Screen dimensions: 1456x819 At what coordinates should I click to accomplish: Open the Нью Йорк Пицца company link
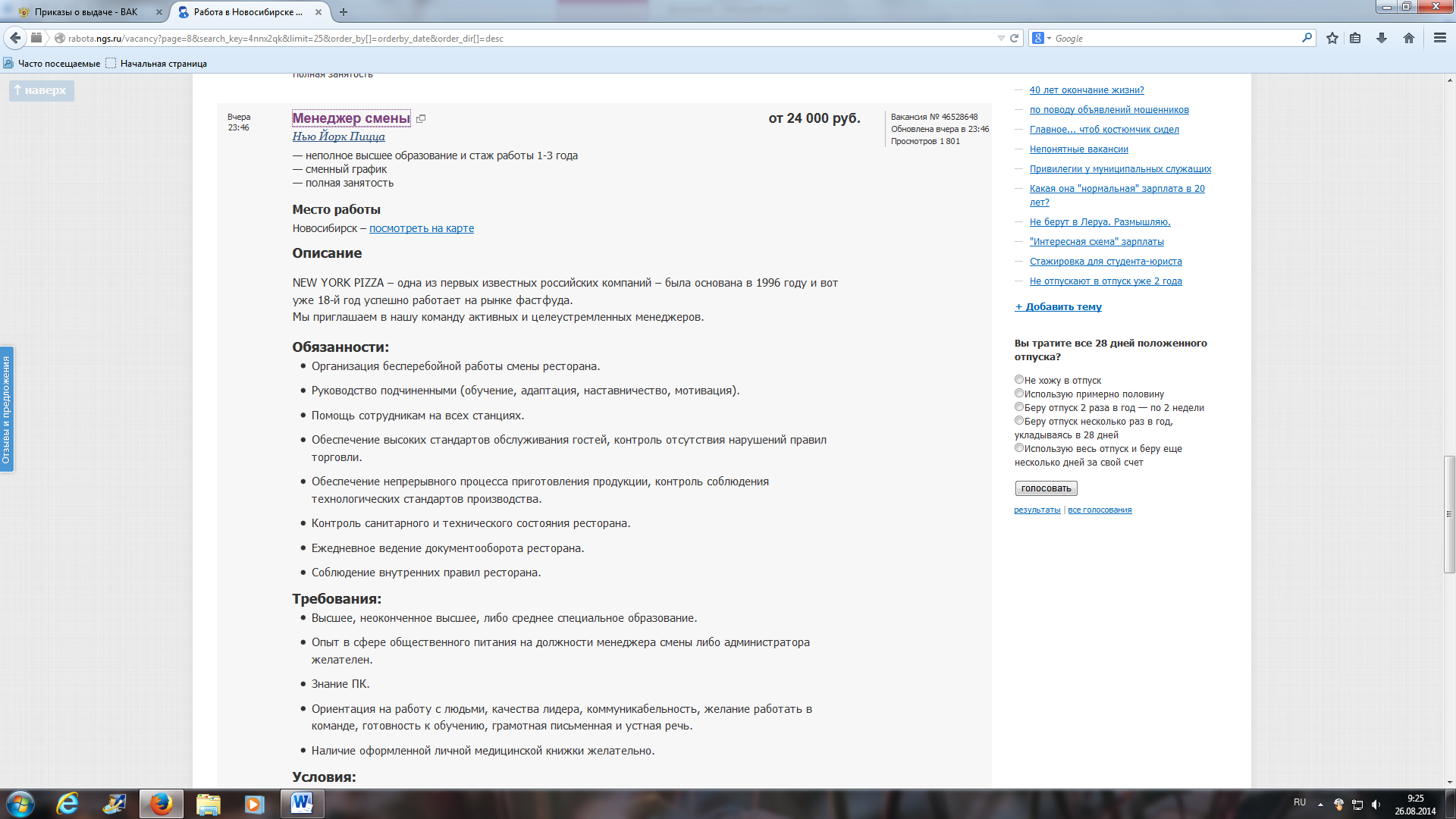(x=339, y=136)
